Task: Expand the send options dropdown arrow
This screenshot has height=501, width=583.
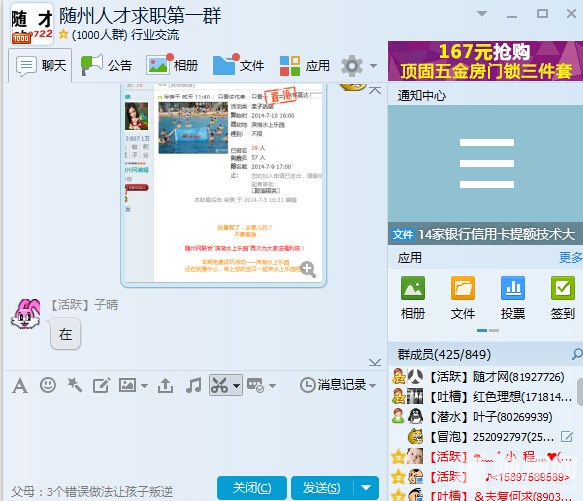Action: (366, 487)
